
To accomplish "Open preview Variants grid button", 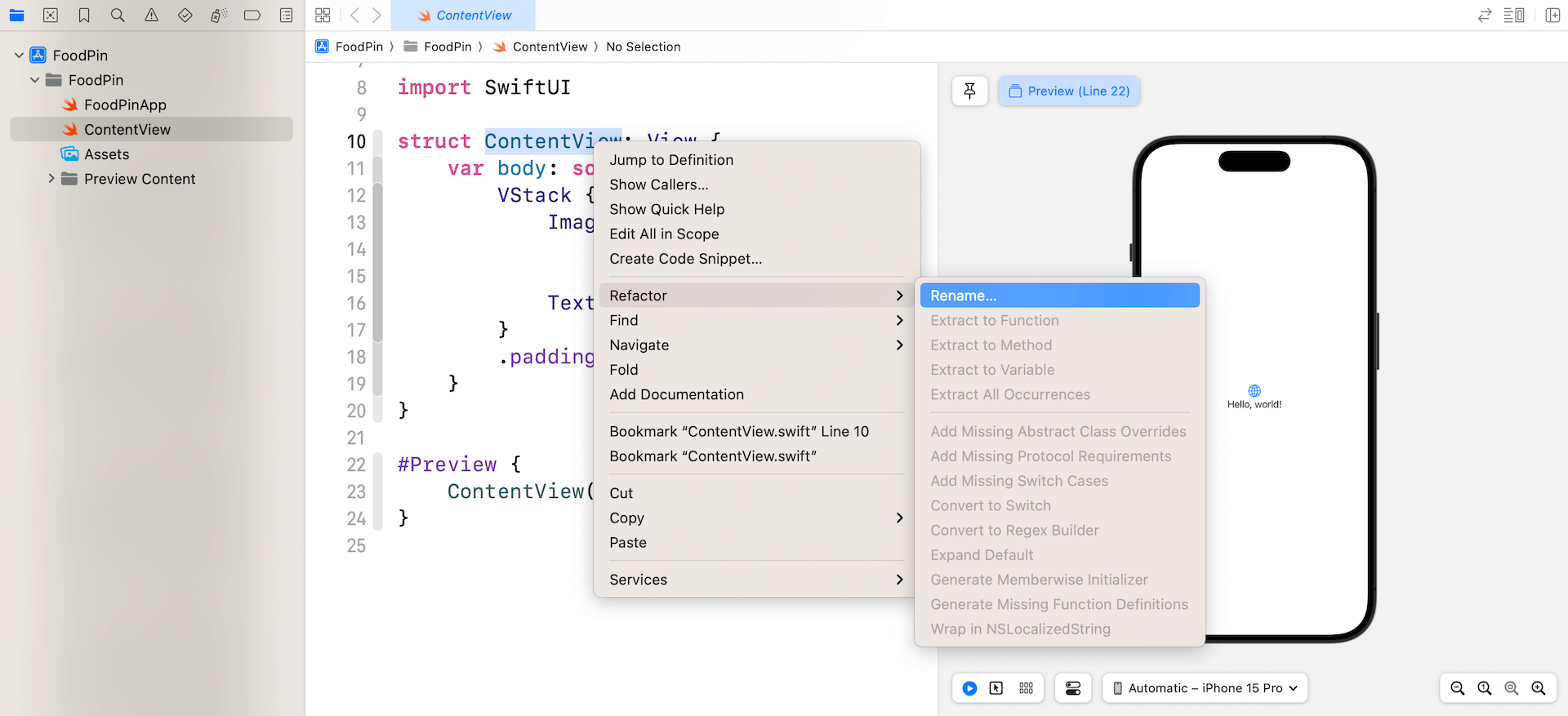I will coord(1027,688).
